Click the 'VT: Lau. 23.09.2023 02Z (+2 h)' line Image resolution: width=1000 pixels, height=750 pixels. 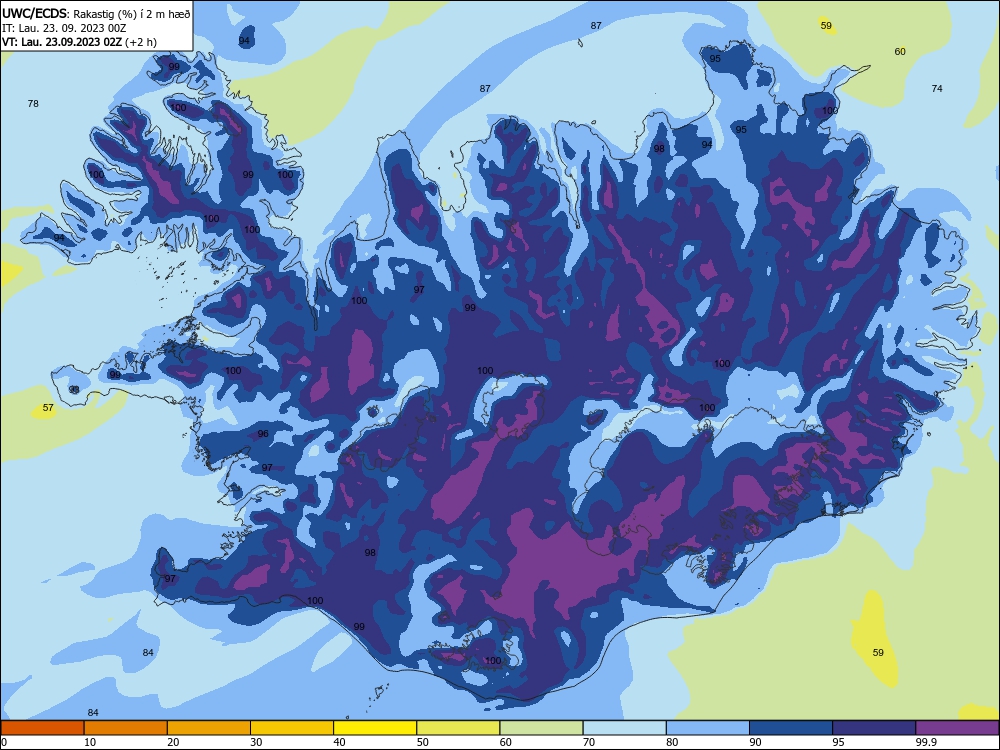[79, 42]
